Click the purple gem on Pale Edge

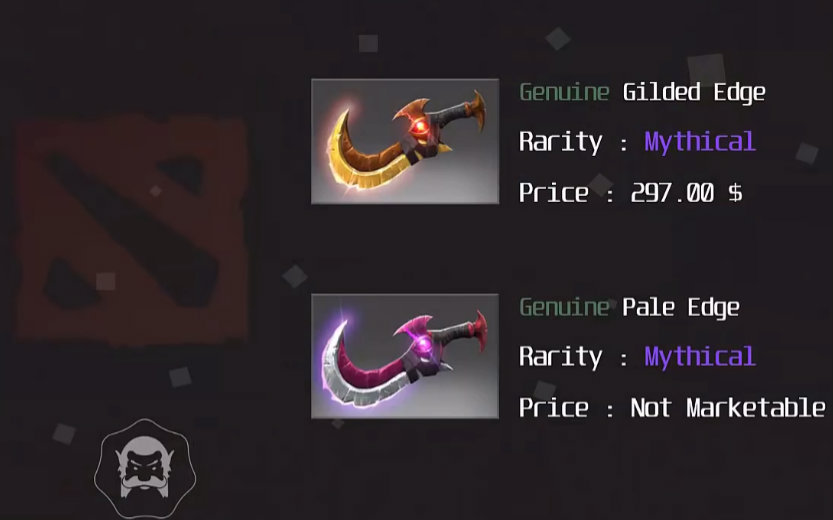point(424,346)
